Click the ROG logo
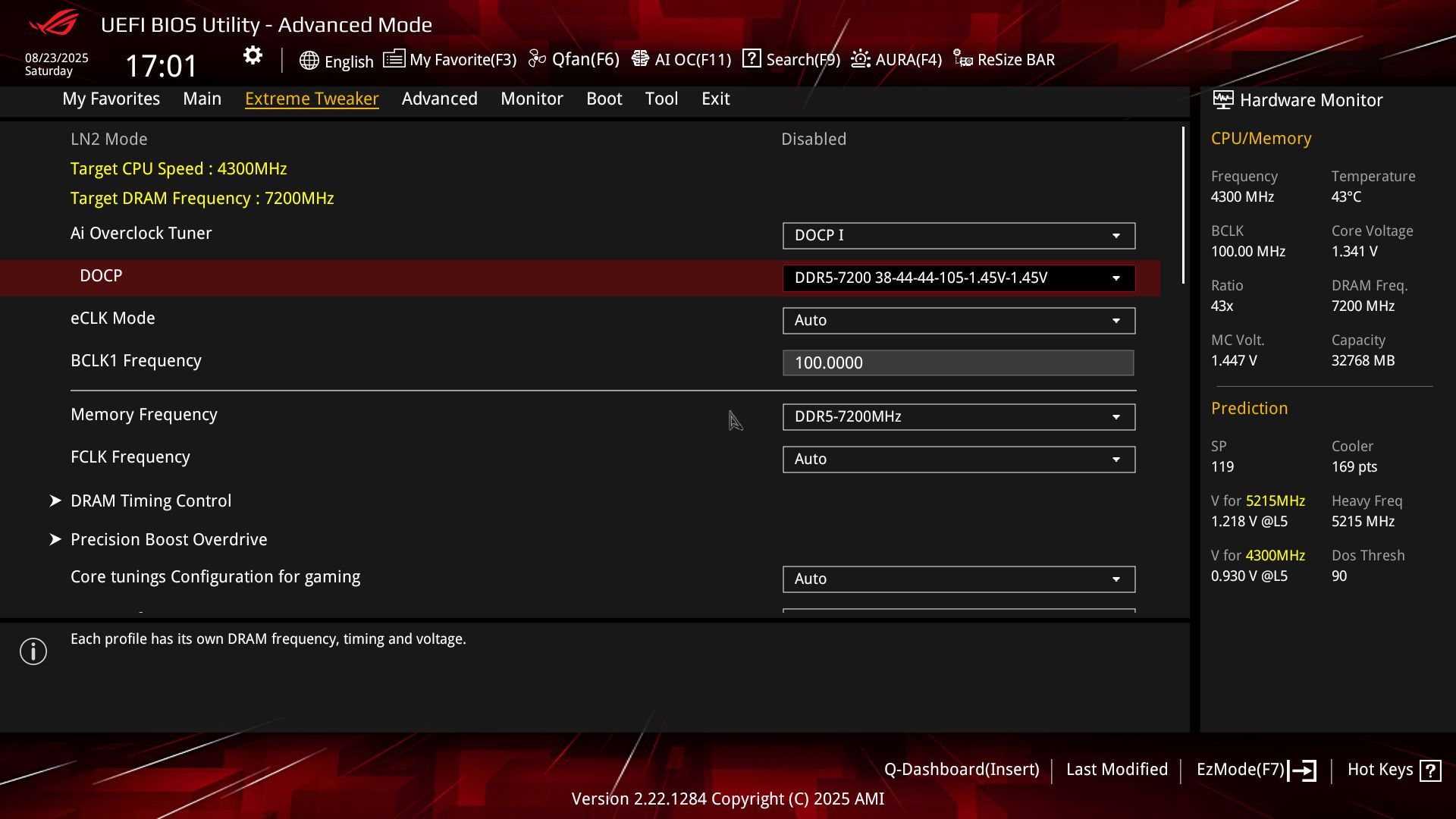 [x=53, y=23]
